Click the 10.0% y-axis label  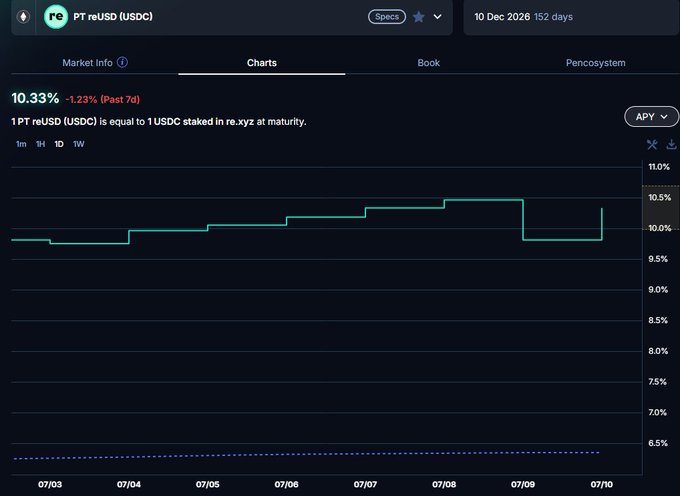pyautogui.click(x=659, y=228)
